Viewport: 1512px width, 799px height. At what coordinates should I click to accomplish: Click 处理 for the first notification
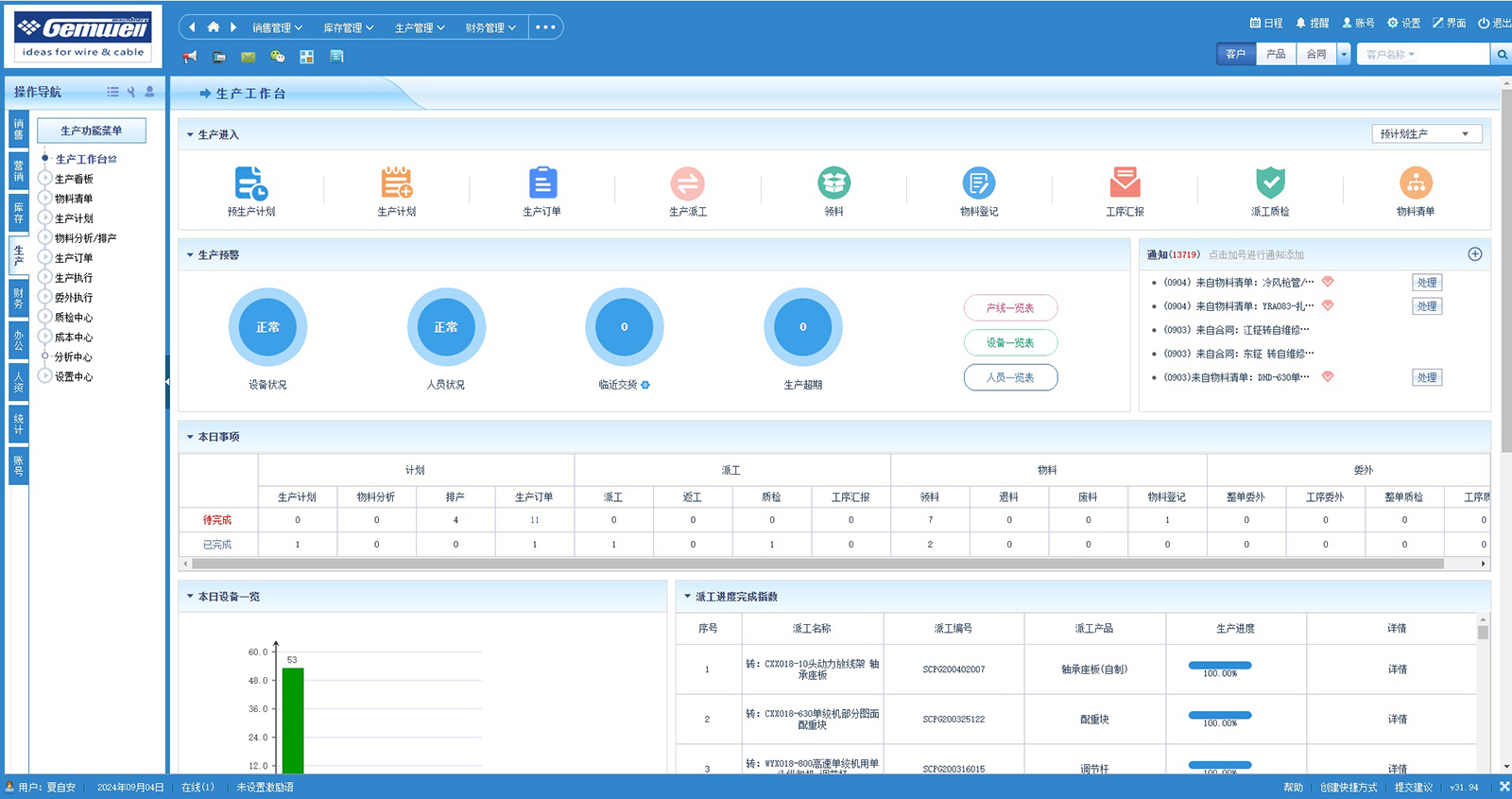coord(1426,283)
